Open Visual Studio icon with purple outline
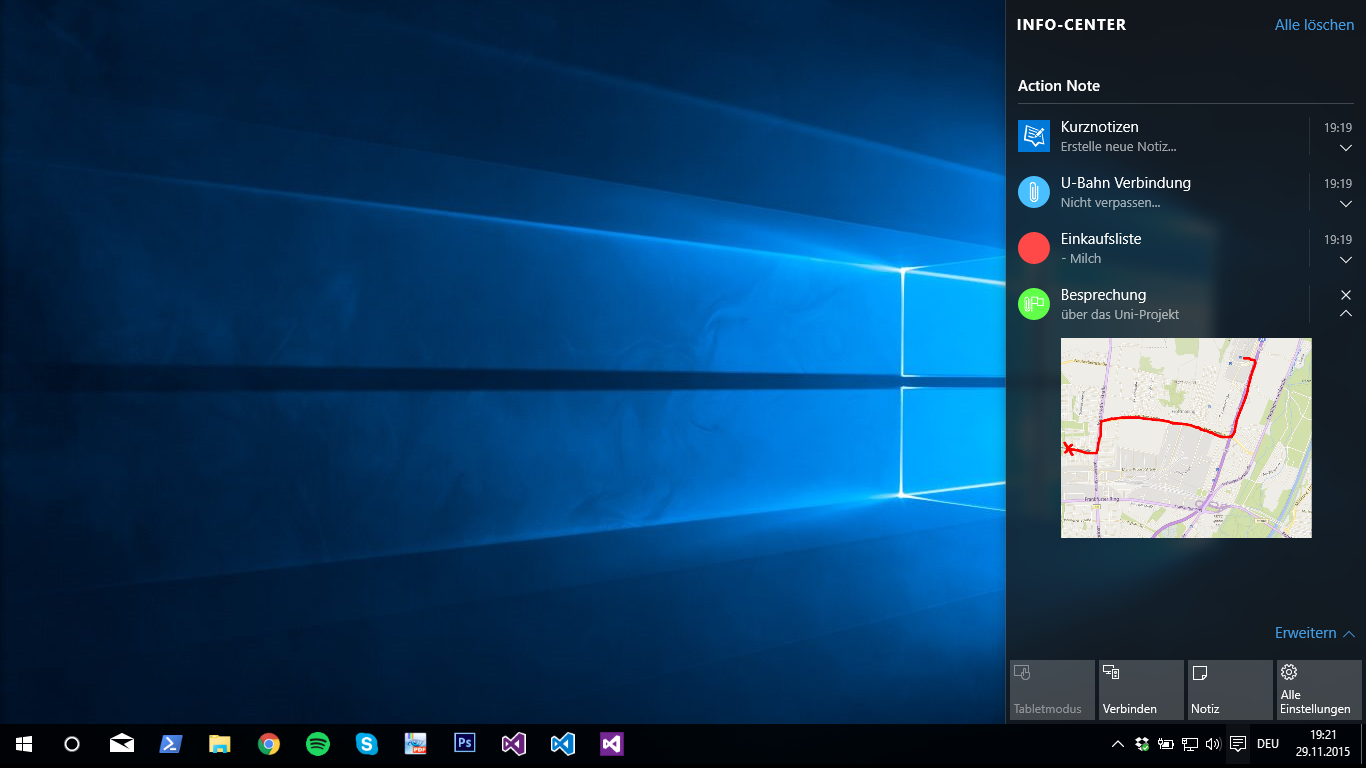 514,744
